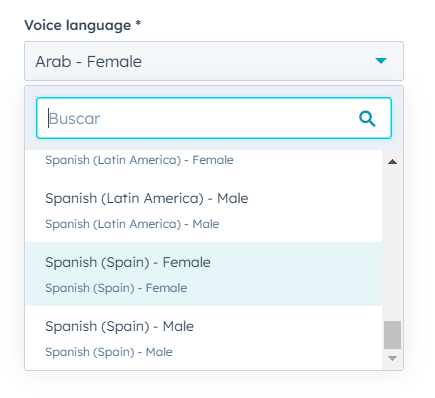Screen dimensions: 435x398
Task: Click the gray scrollbar thumb
Action: click(x=393, y=335)
